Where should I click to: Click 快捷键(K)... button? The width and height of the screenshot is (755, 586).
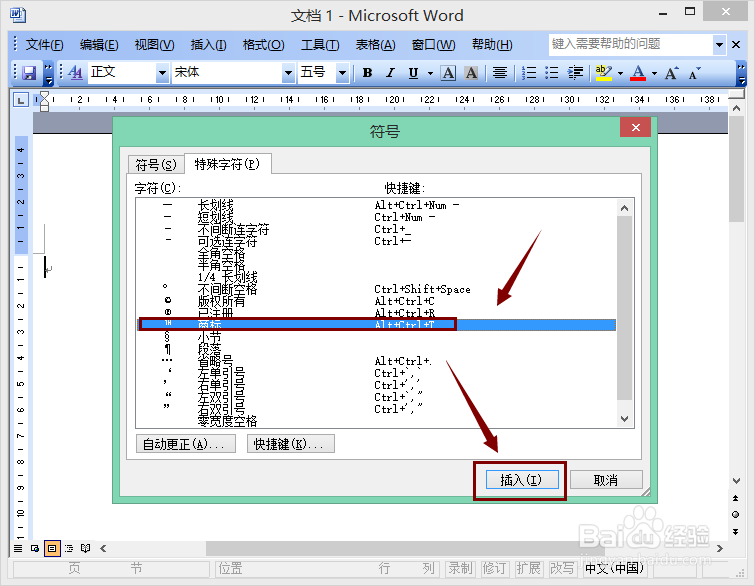coord(290,443)
